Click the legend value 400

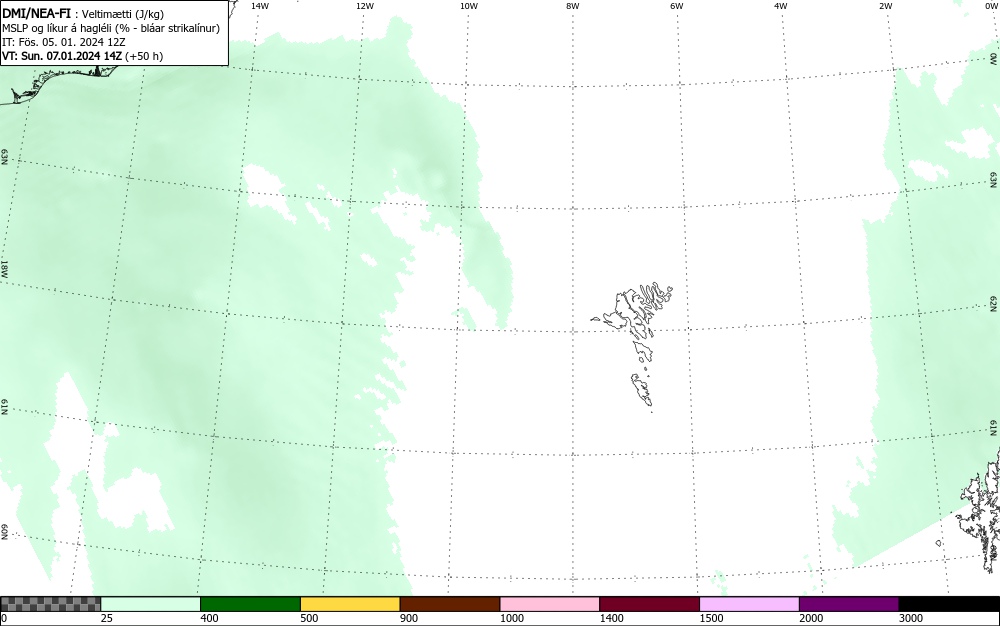click(x=209, y=618)
